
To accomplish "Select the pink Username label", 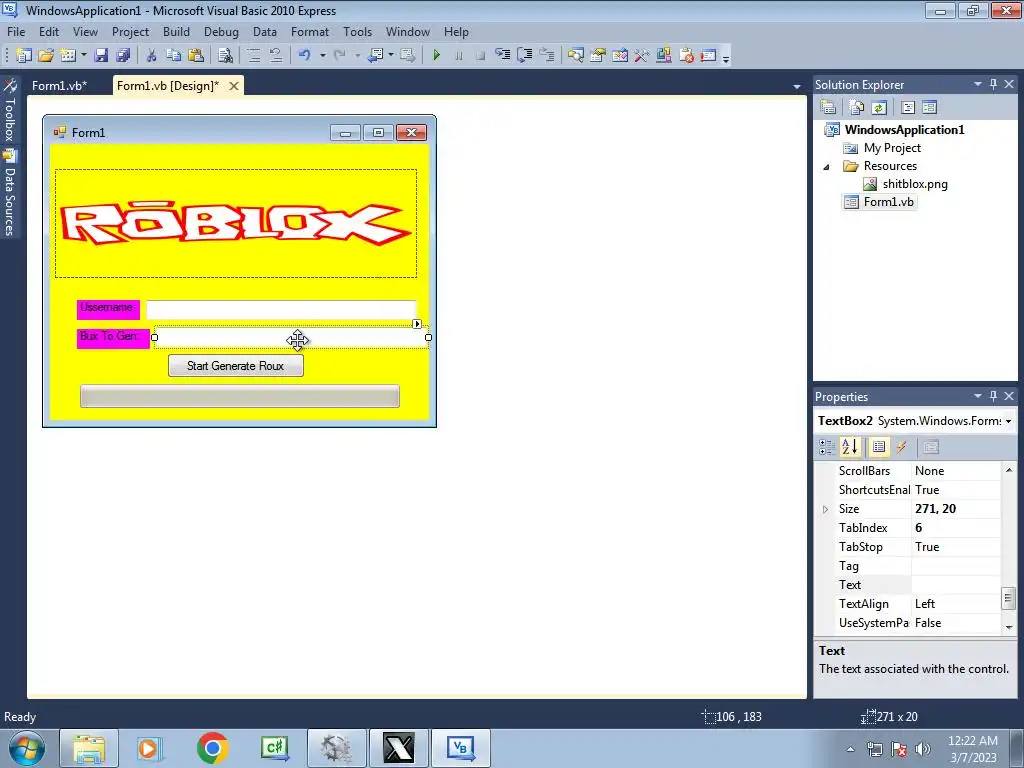I will [108, 309].
